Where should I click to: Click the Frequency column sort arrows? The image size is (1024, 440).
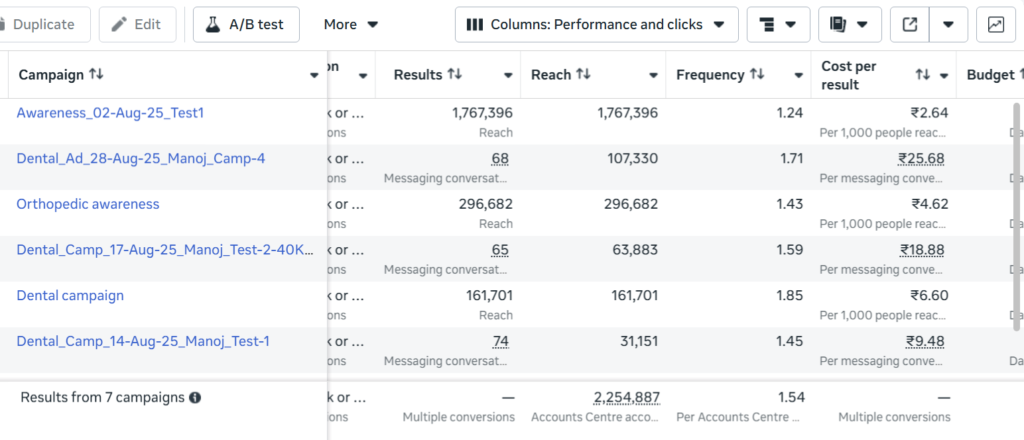pos(757,75)
